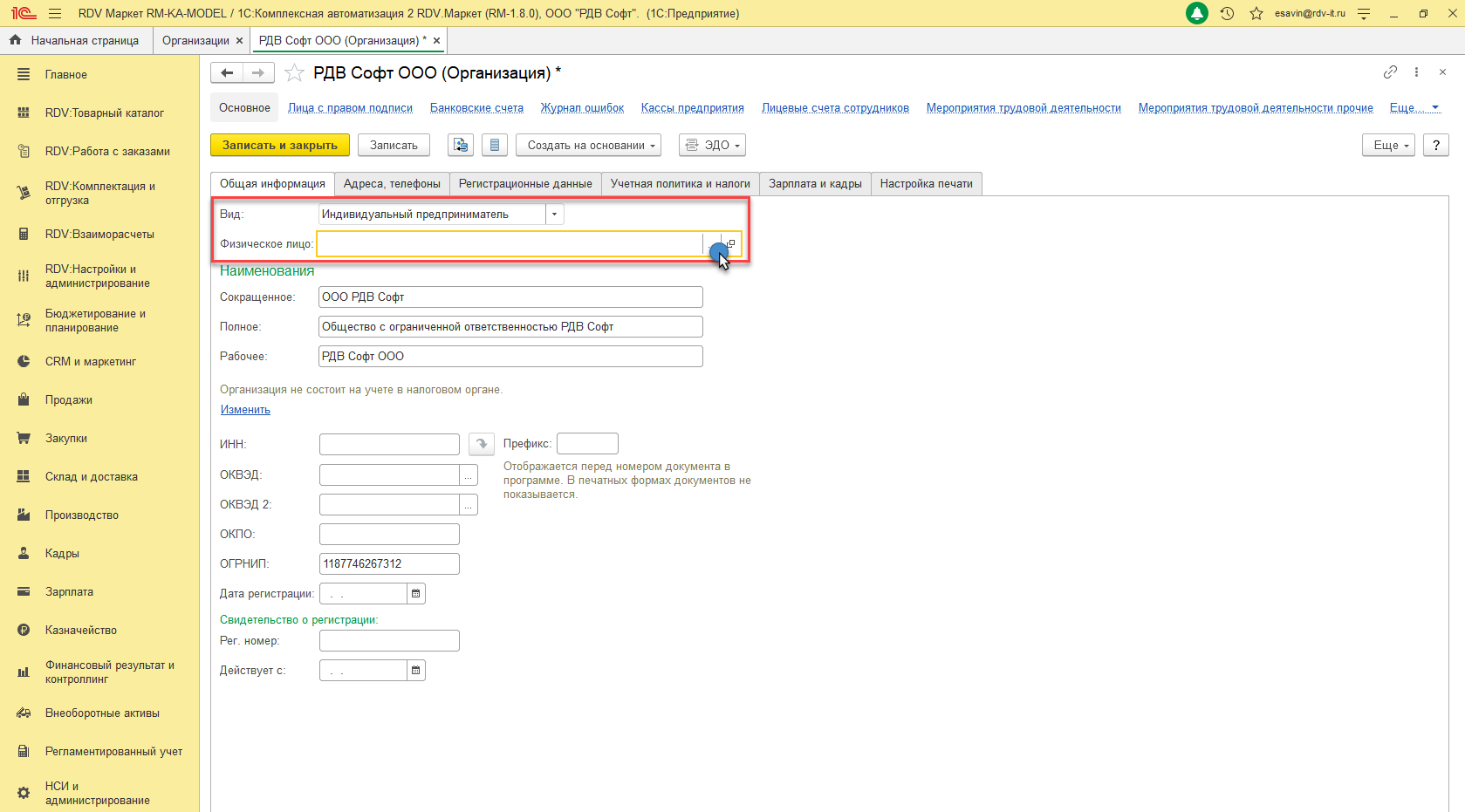The height and width of the screenshot is (812, 1465).
Task: Click the back navigation arrow
Action: coord(227,73)
